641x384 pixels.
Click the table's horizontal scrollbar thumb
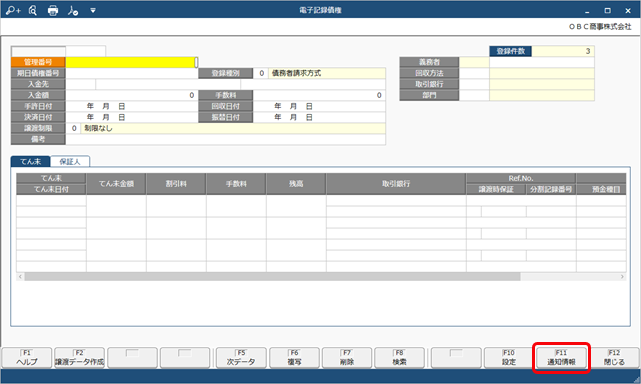pos(272,277)
